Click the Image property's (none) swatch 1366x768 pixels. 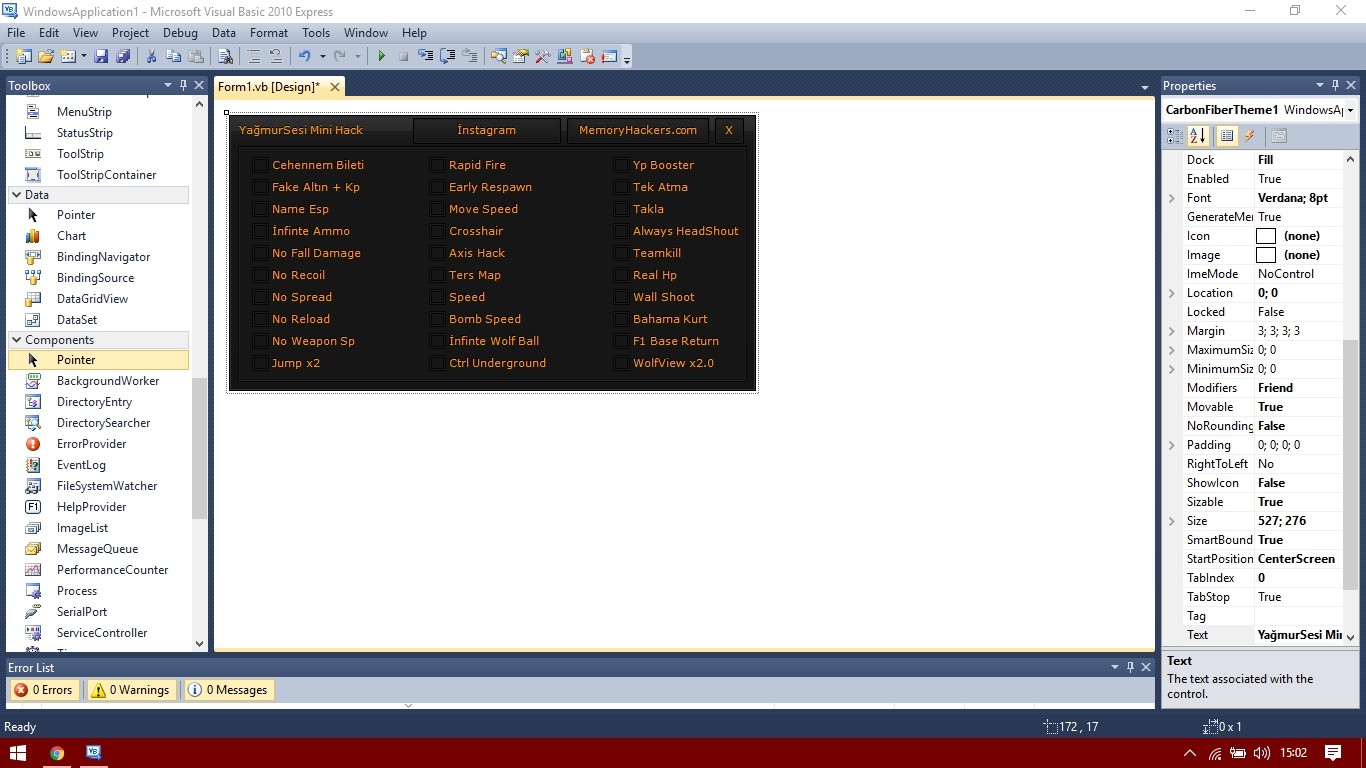1266,255
